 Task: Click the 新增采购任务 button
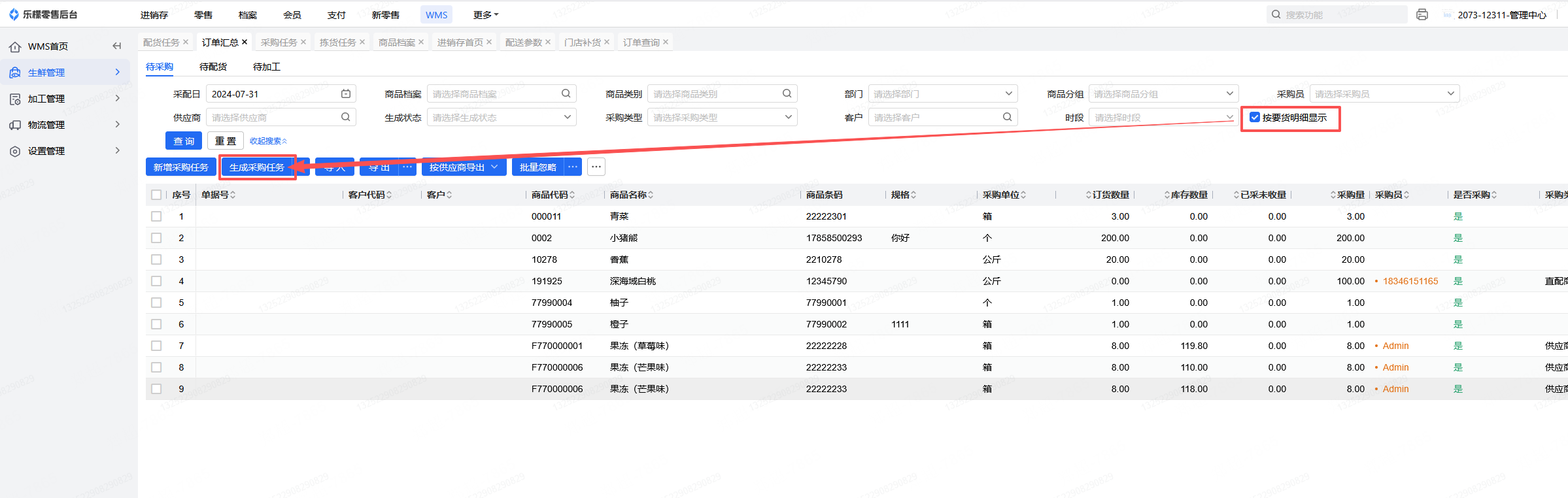click(181, 167)
